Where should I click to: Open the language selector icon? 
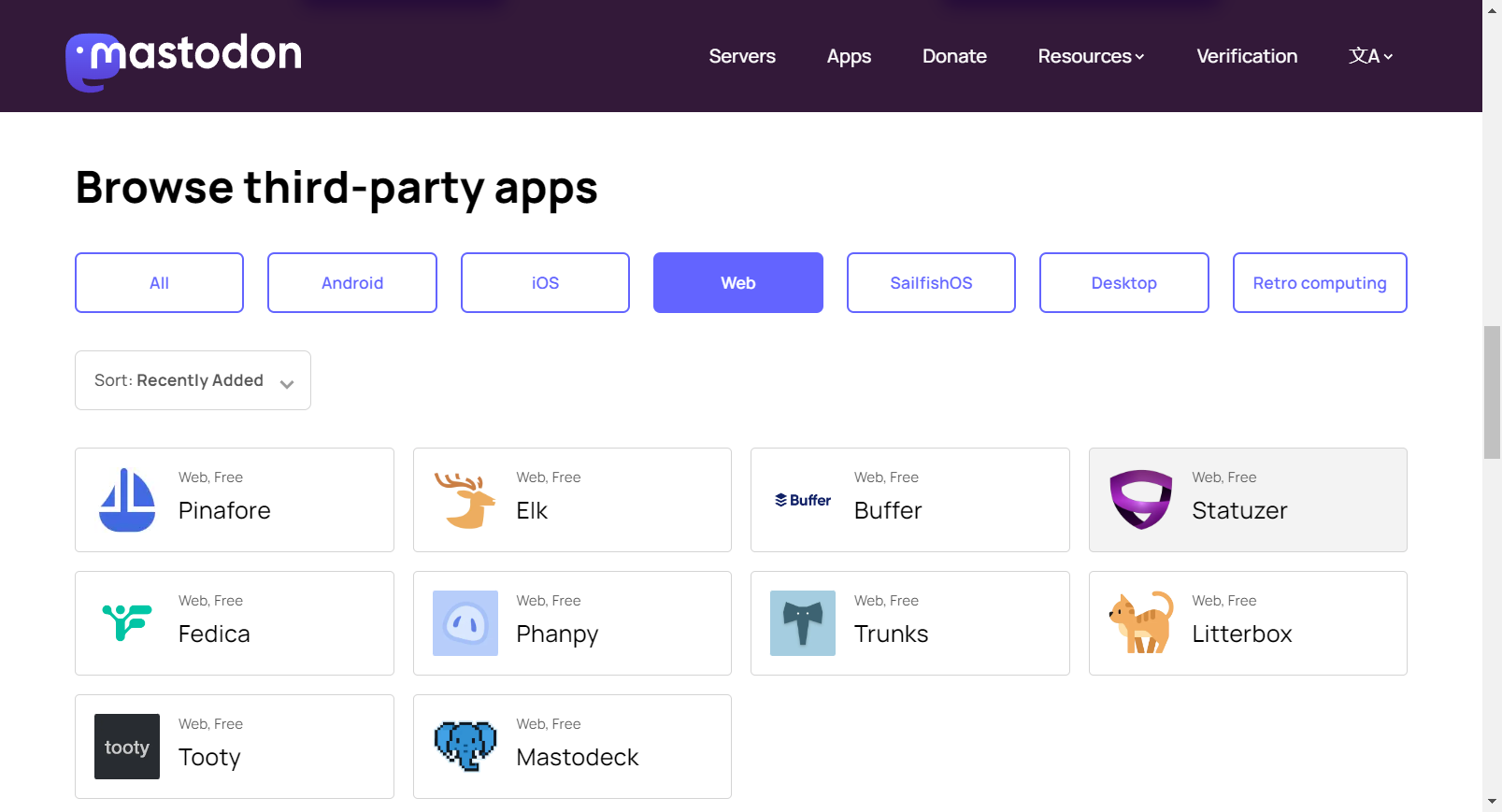click(1370, 56)
